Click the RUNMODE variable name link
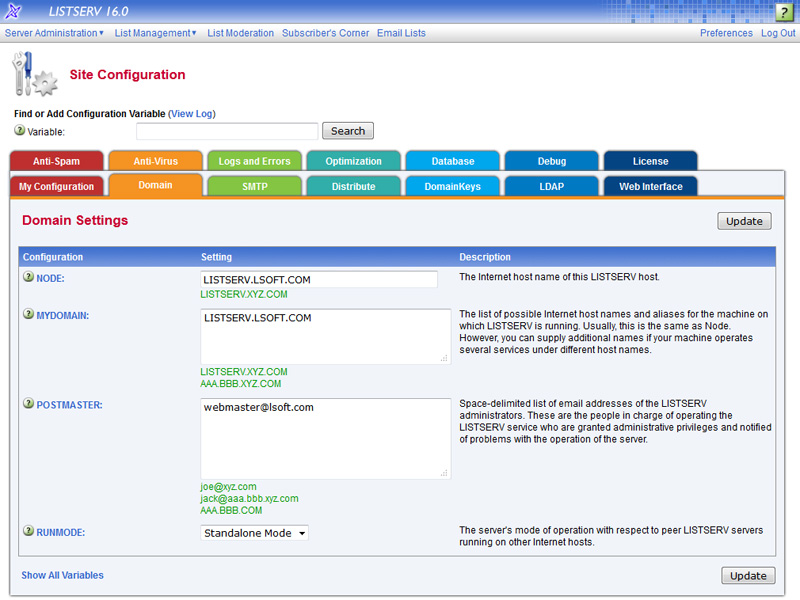This screenshot has height=600, width=800. tap(60, 533)
